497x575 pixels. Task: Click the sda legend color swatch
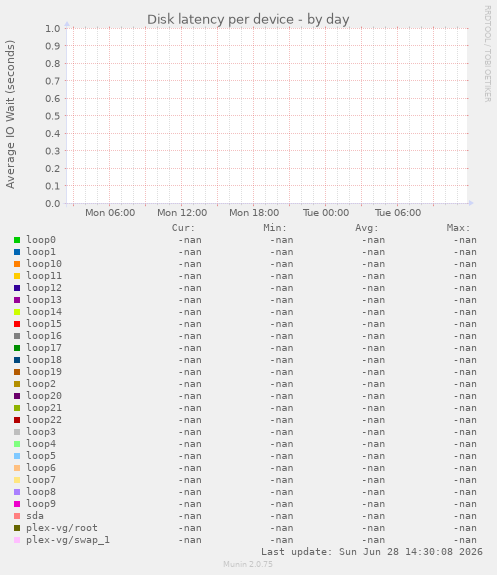(x=17, y=516)
